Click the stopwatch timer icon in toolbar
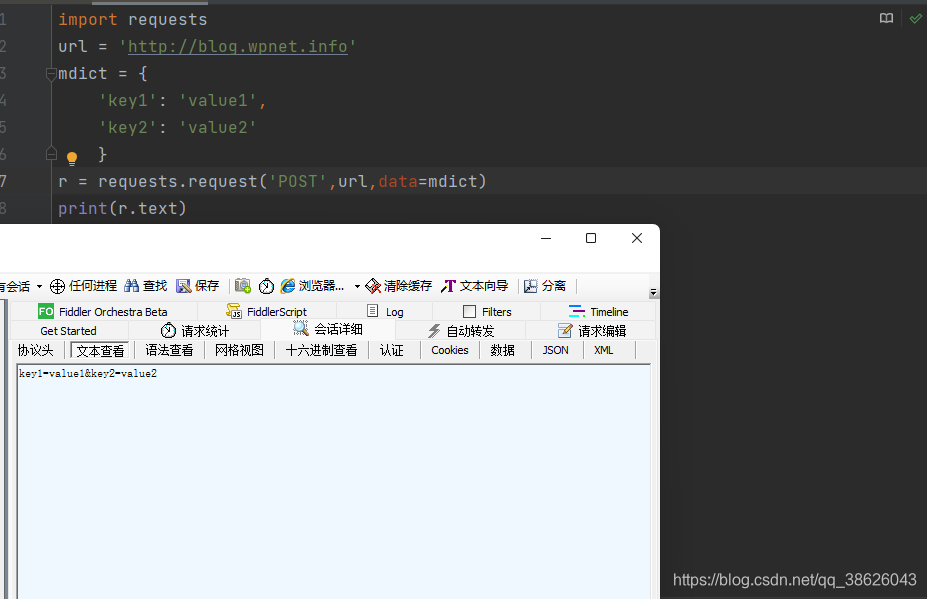This screenshot has height=599, width=927. tap(266, 286)
